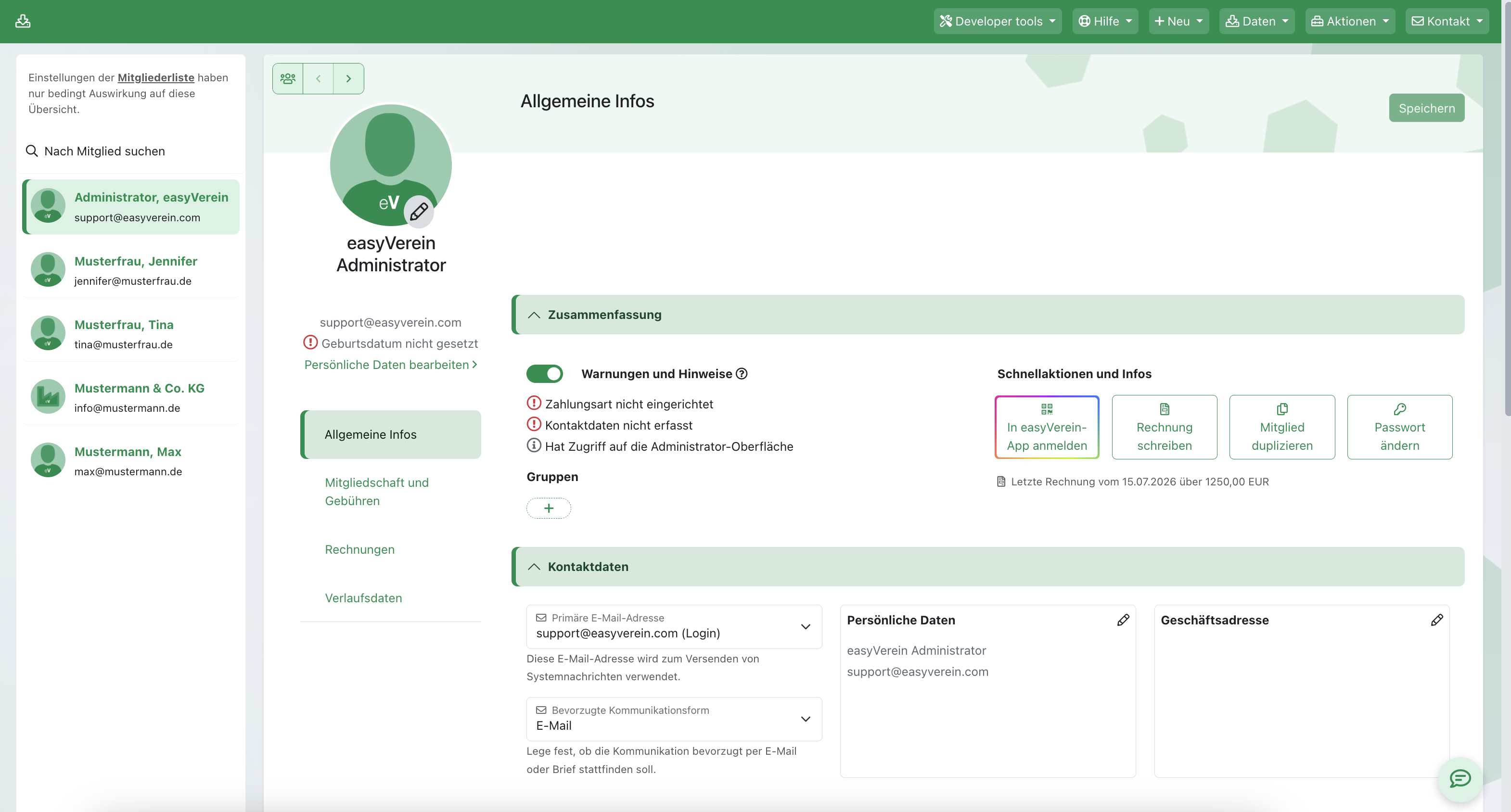Open the Daten dropdown menu
Screen dimensions: 1511x812
pyautogui.click(x=1256, y=21)
